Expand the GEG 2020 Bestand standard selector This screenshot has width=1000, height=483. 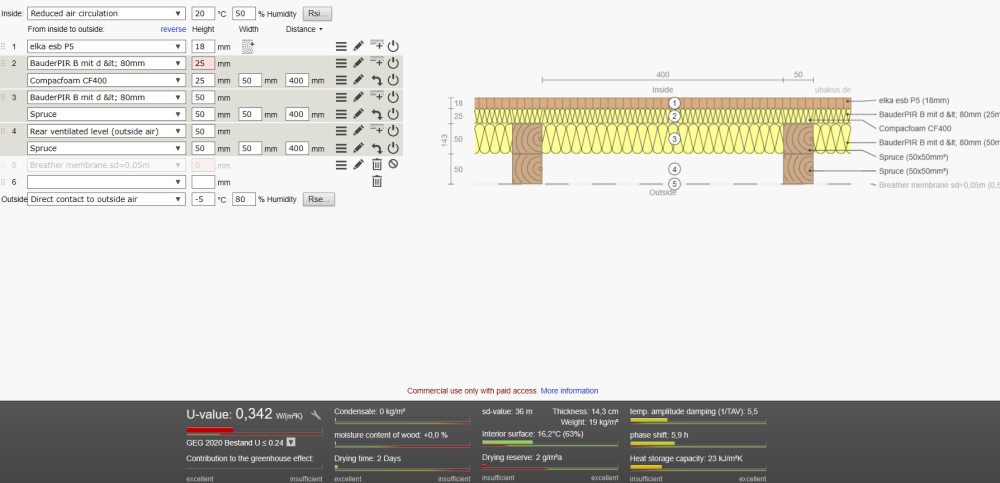pyautogui.click(x=291, y=442)
